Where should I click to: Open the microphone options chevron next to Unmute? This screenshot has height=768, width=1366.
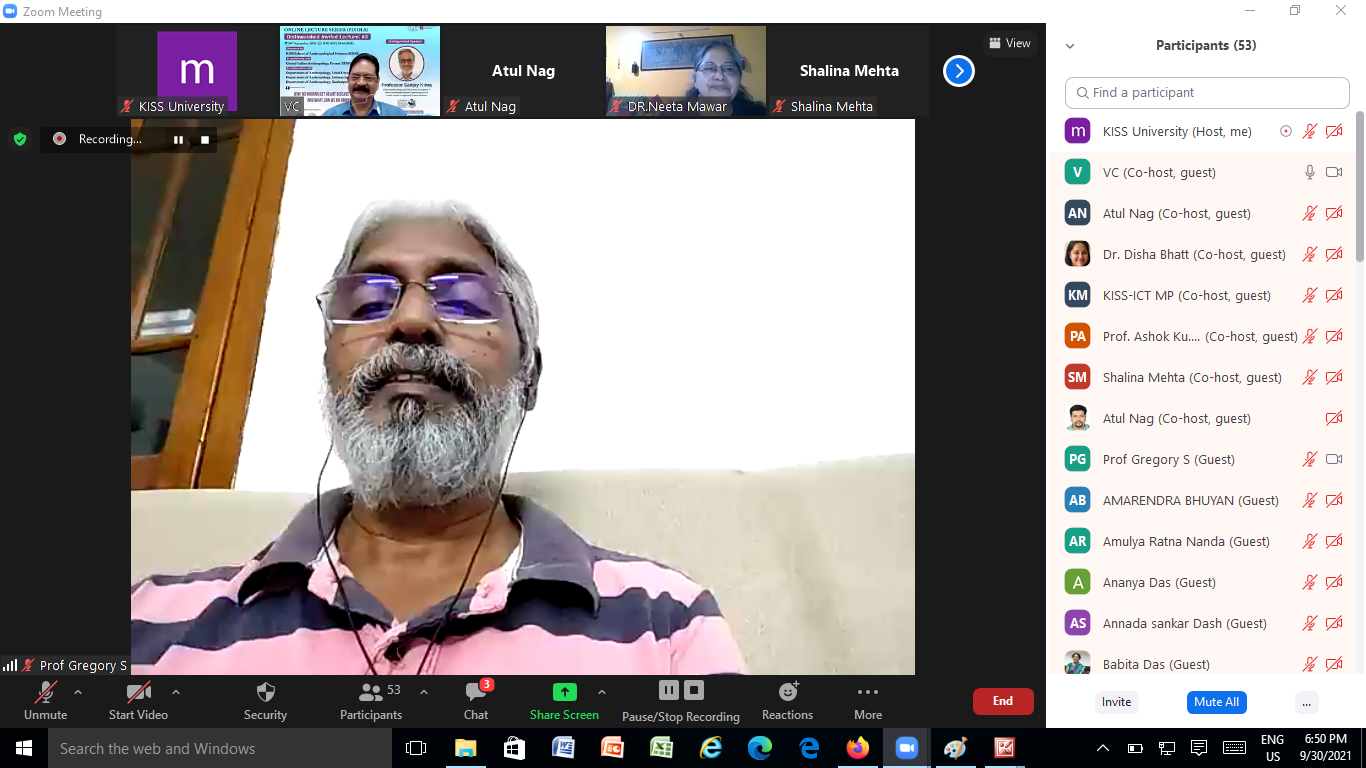click(x=77, y=690)
